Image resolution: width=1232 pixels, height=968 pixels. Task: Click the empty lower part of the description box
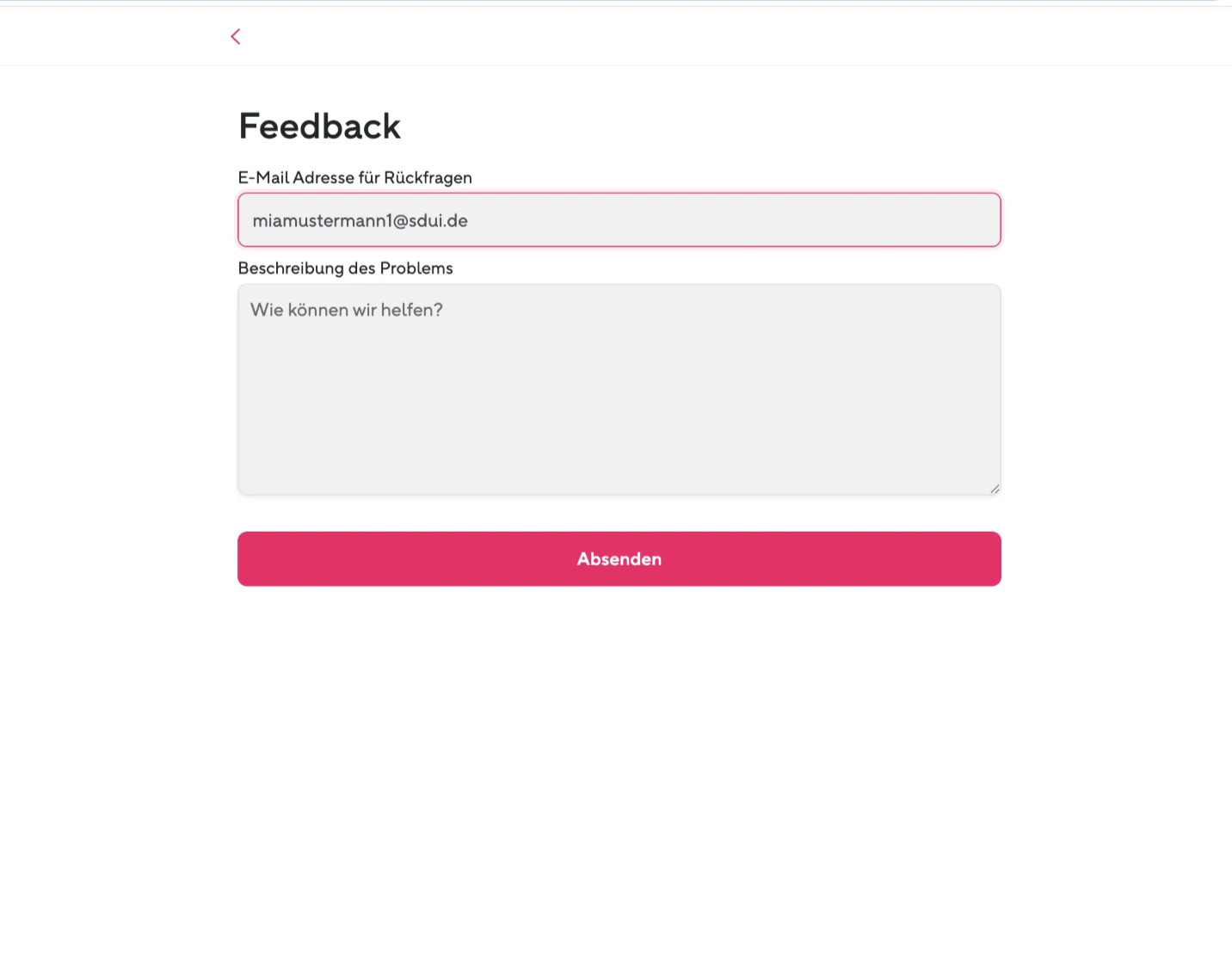pos(619,430)
